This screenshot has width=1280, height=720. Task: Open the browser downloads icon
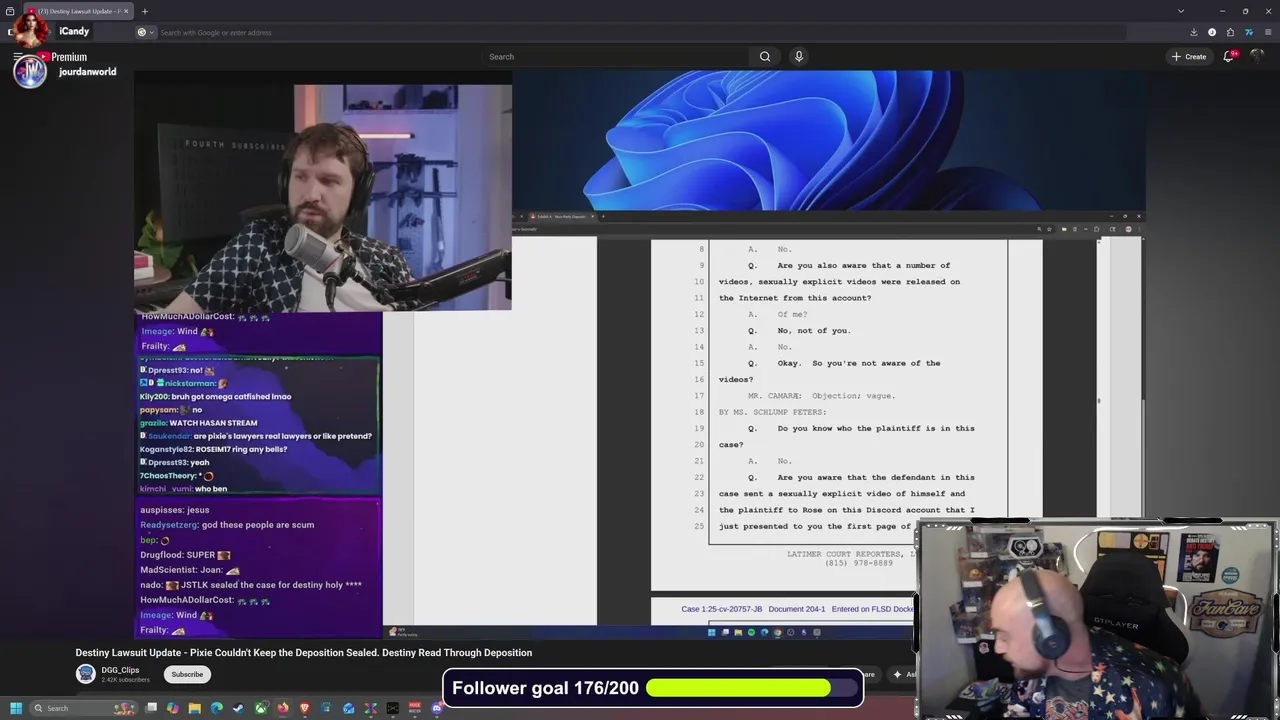click(1194, 32)
